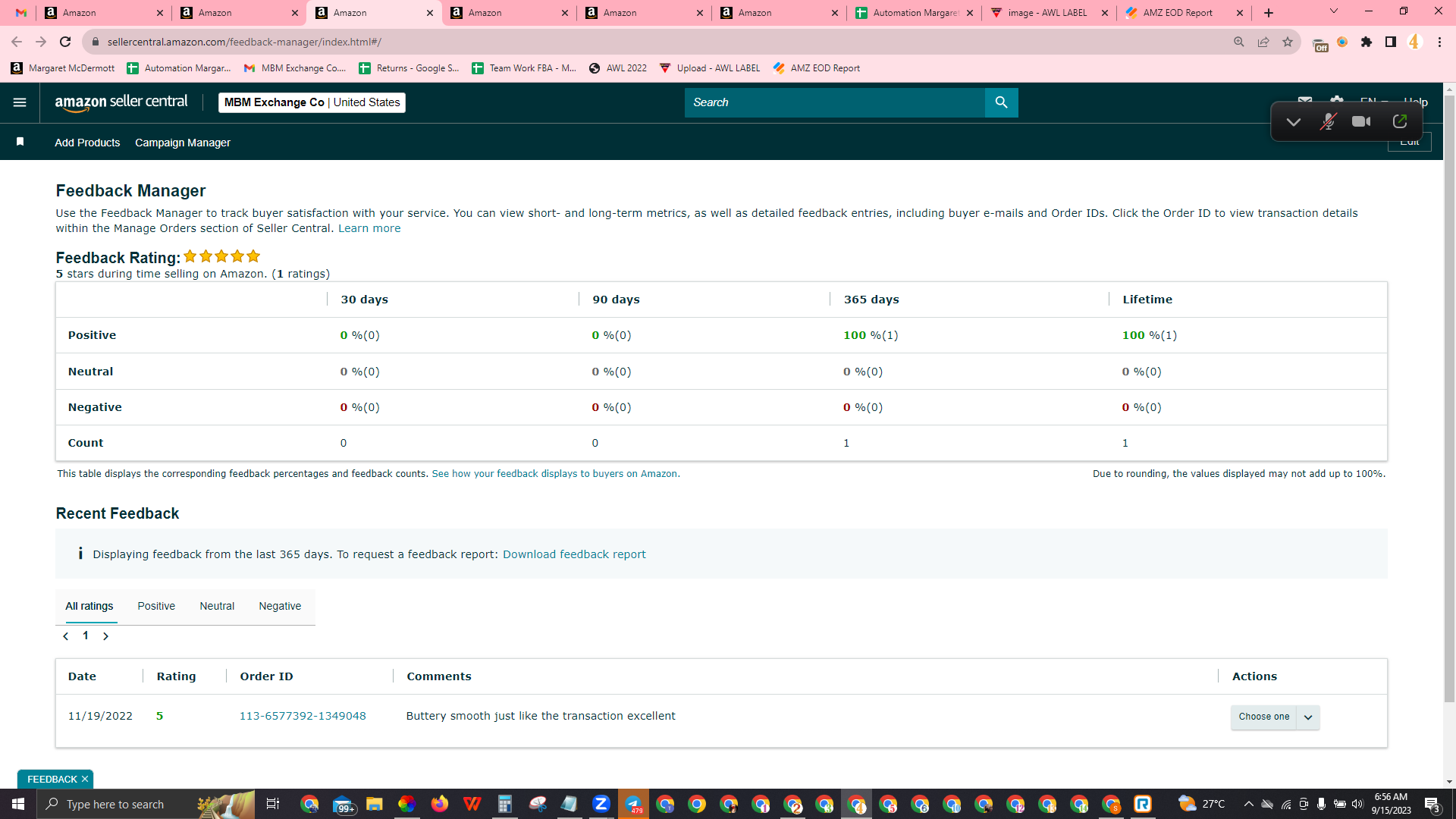Click the share screen icon in overlay
Image resolution: width=1456 pixels, height=819 pixels.
pyautogui.click(x=1400, y=121)
